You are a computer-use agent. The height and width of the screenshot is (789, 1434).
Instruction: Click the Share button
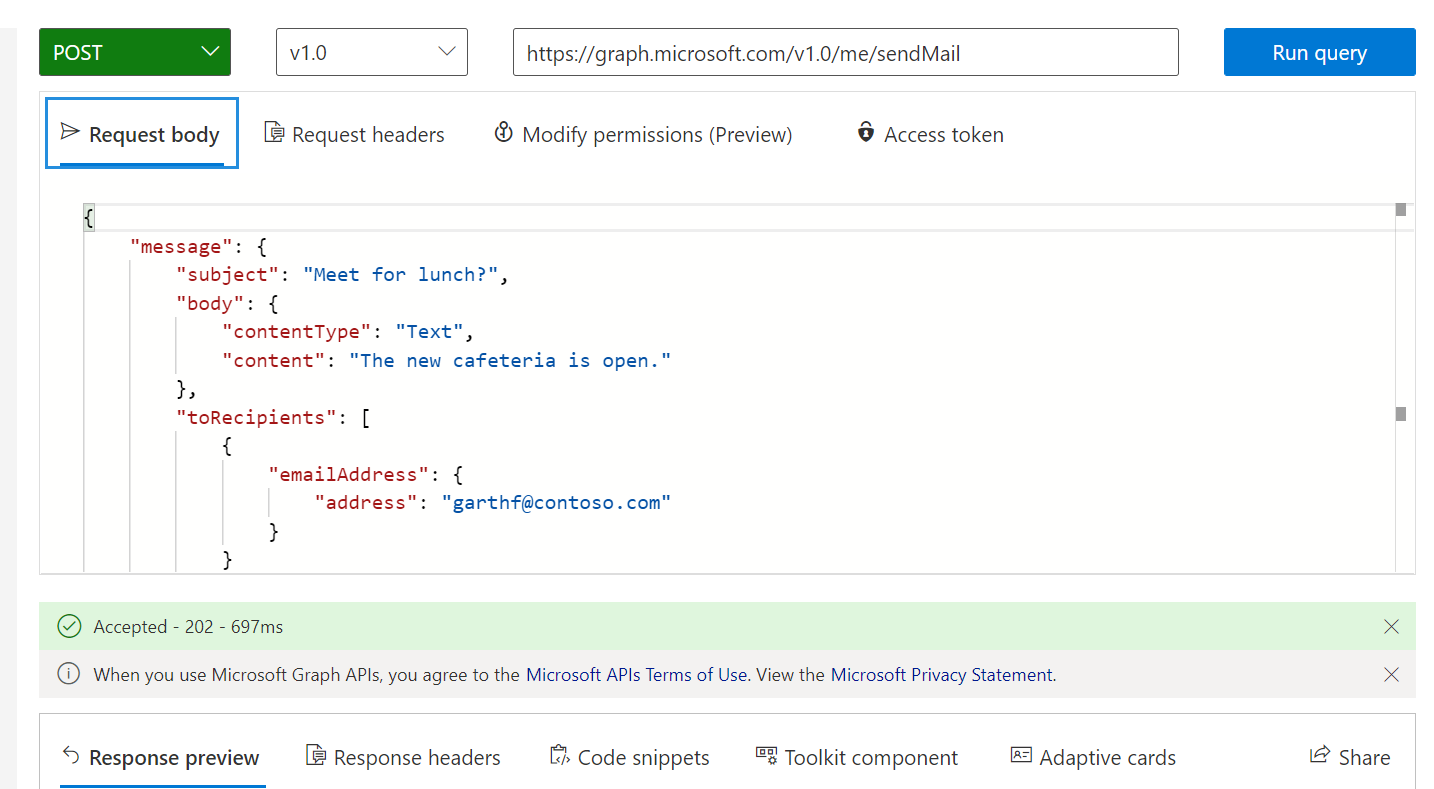click(1350, 758)
